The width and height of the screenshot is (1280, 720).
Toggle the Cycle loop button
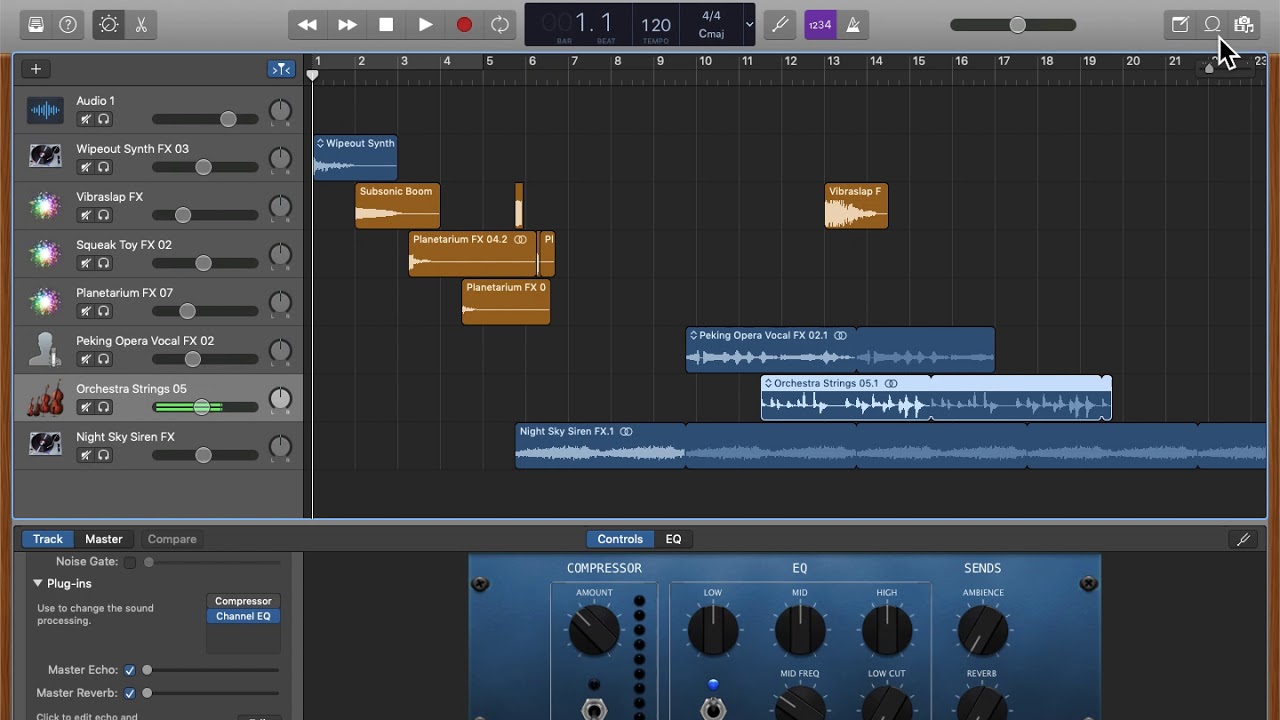pos(500,25)
